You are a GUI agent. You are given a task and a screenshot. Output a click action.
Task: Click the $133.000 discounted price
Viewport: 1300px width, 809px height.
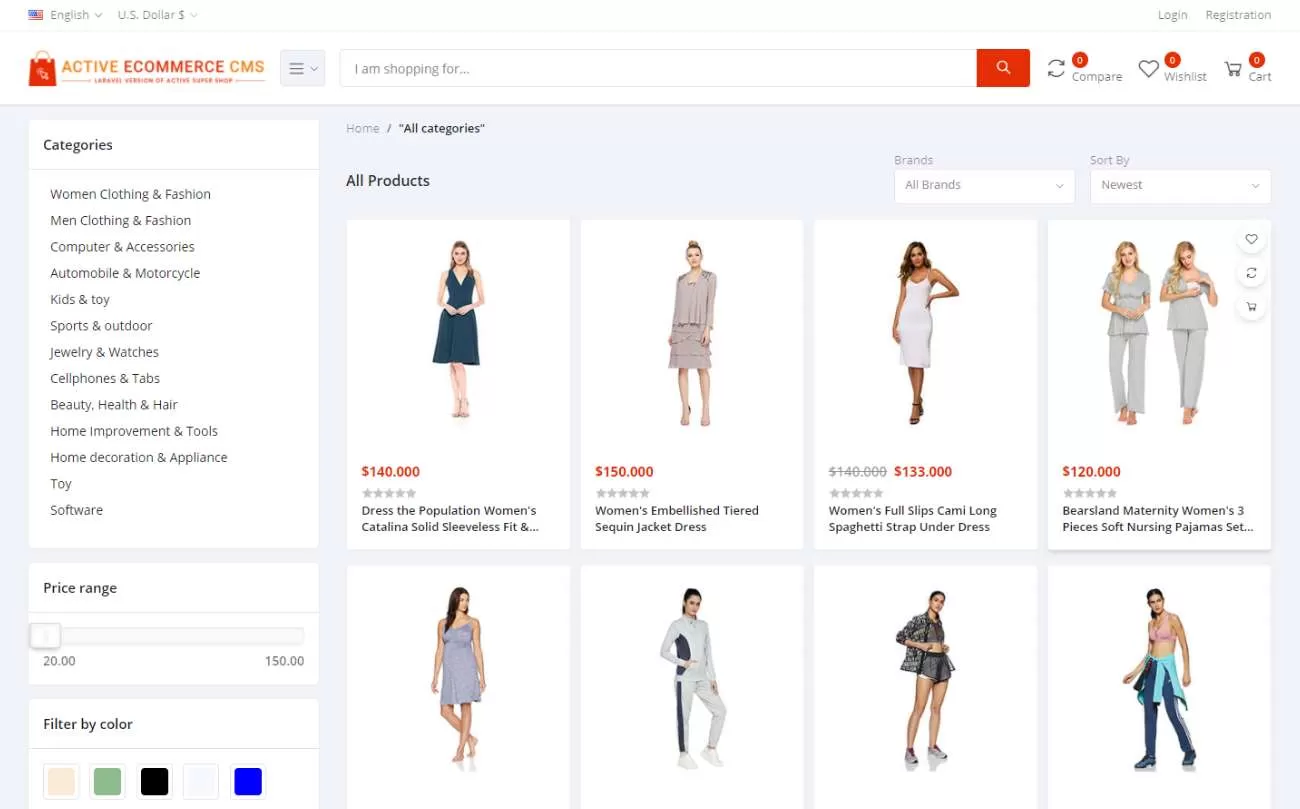pyautogui.click(x=923, y=472)
